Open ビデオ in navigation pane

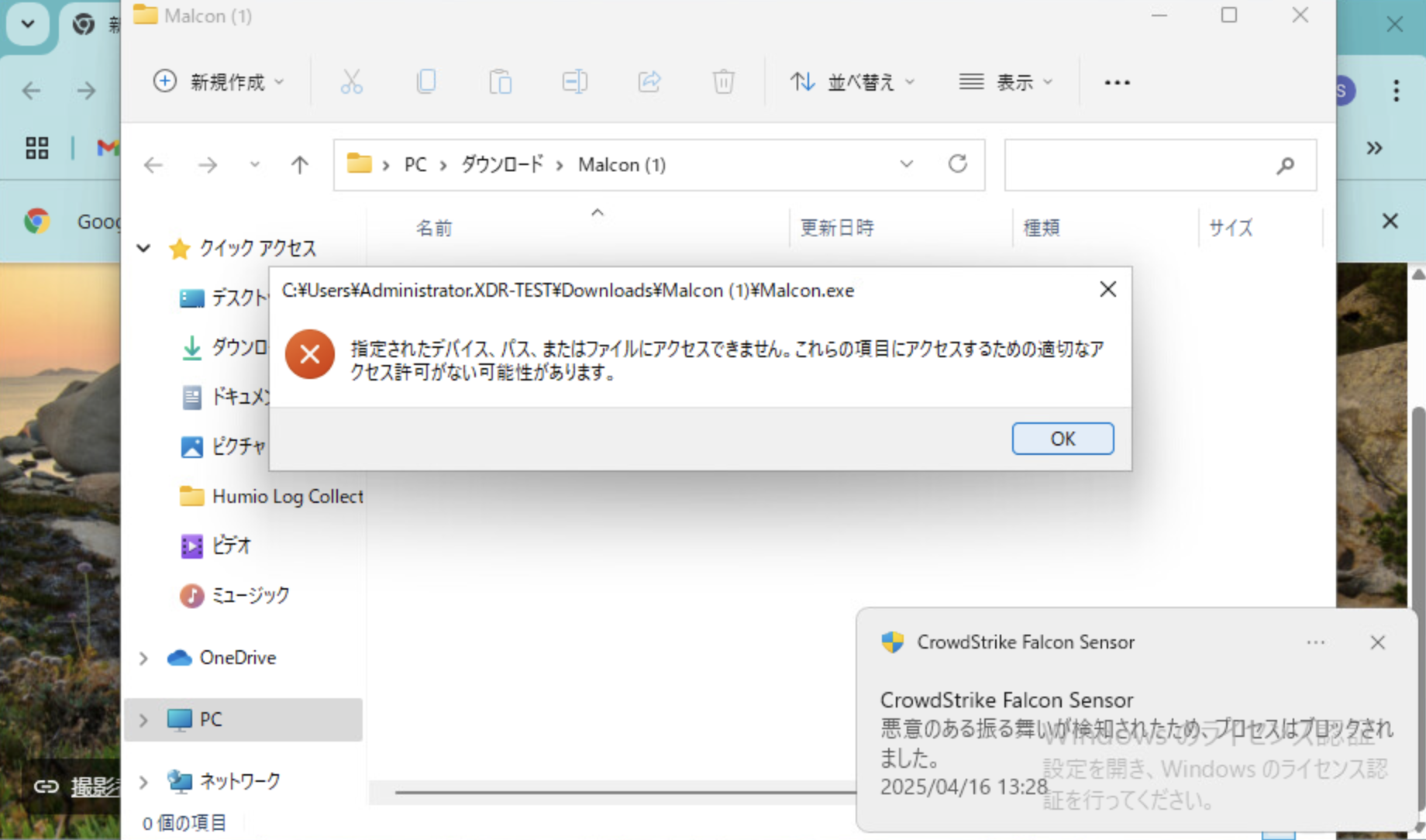[215, 546]
